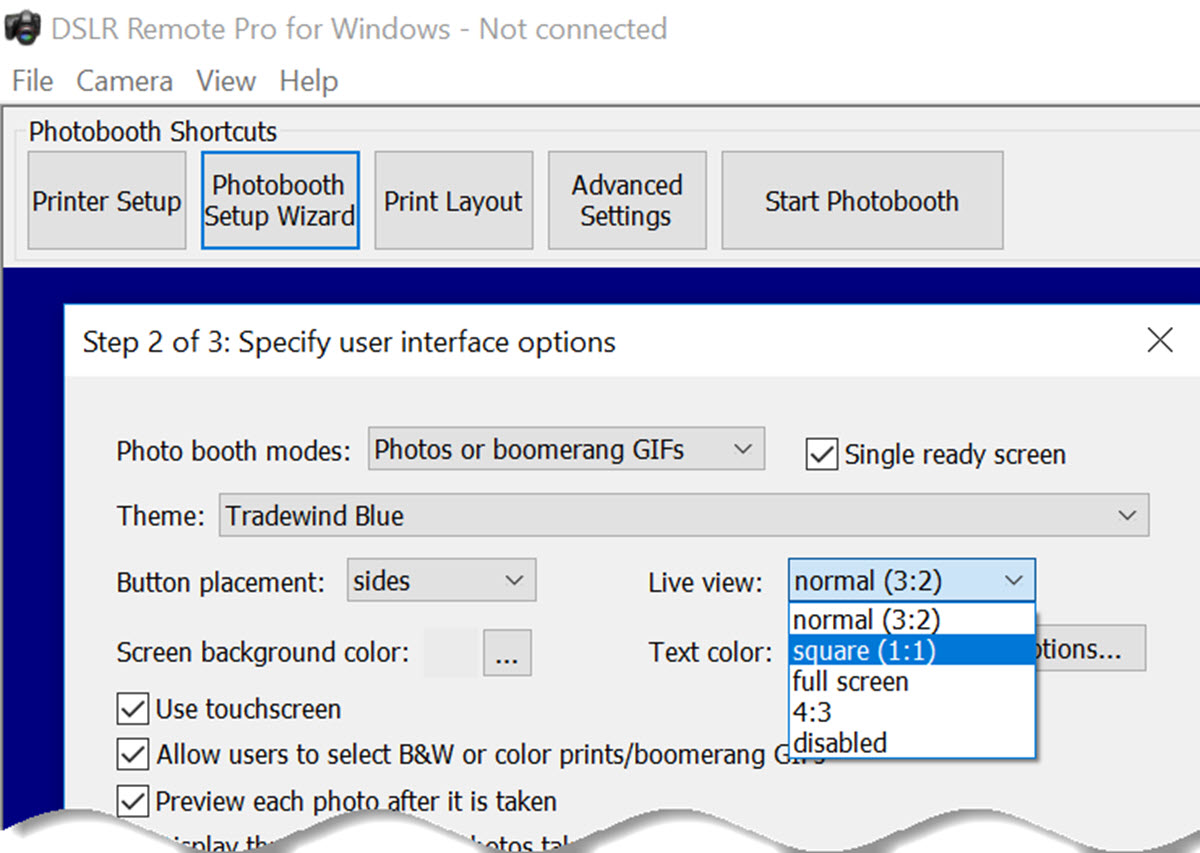Click the DSLR Remote Pro camera icon
The image size is (1200, 853).
(x=22, y=28)
